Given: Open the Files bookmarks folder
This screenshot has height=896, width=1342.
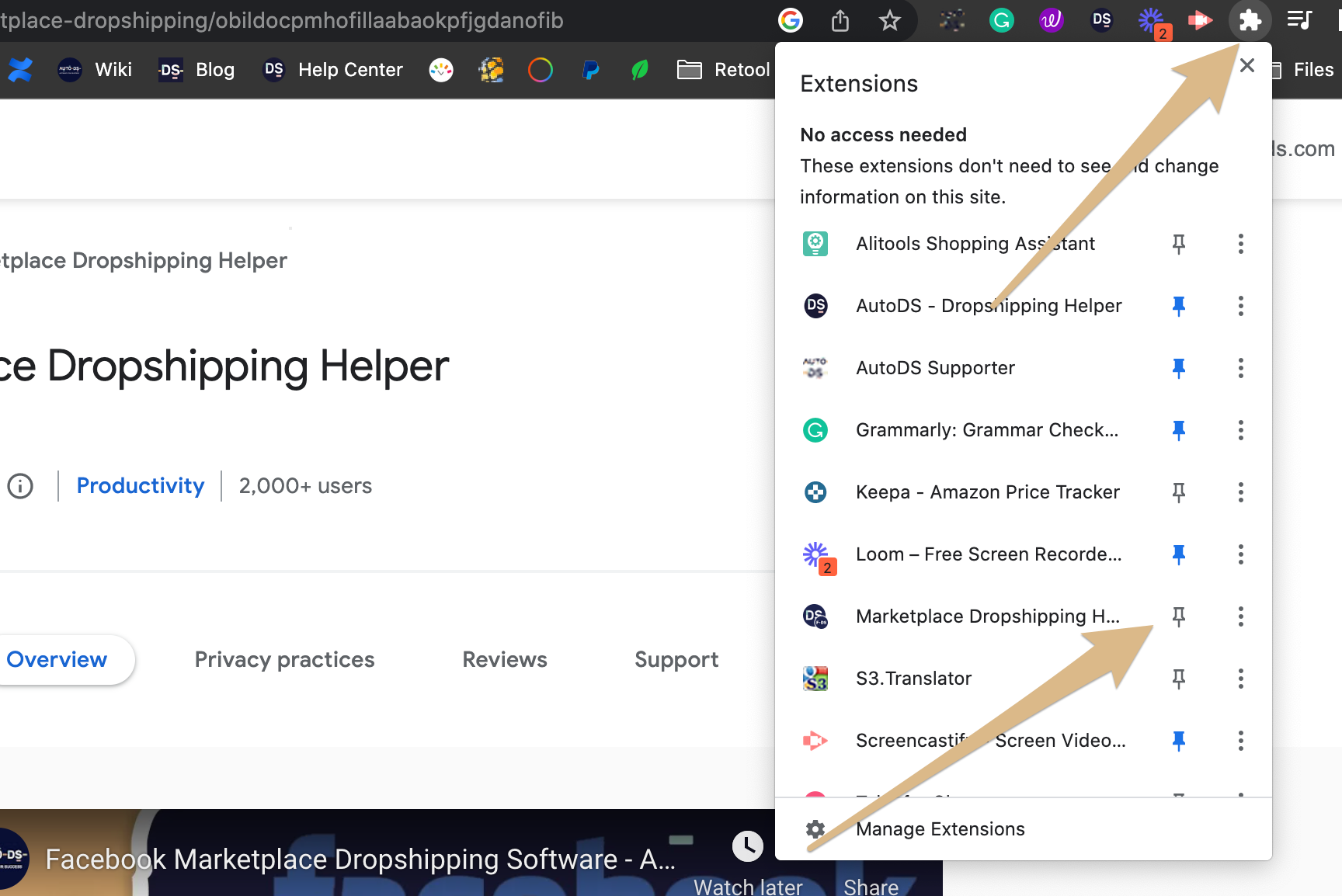Looking at the screenshot, I should coord(1303,70).
